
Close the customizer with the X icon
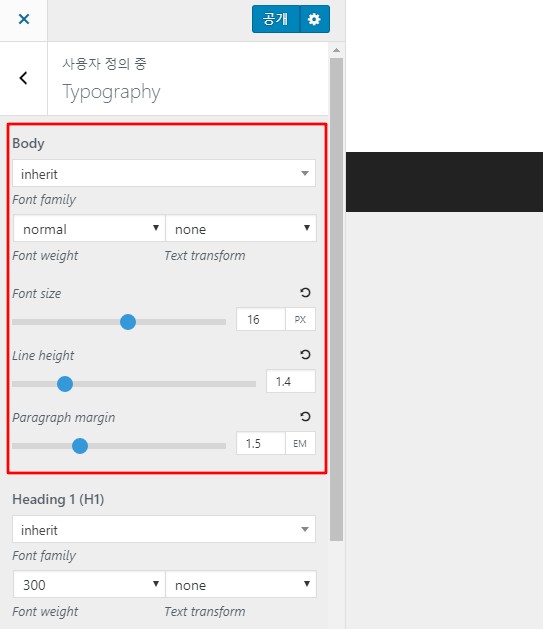tap(24, 19)
